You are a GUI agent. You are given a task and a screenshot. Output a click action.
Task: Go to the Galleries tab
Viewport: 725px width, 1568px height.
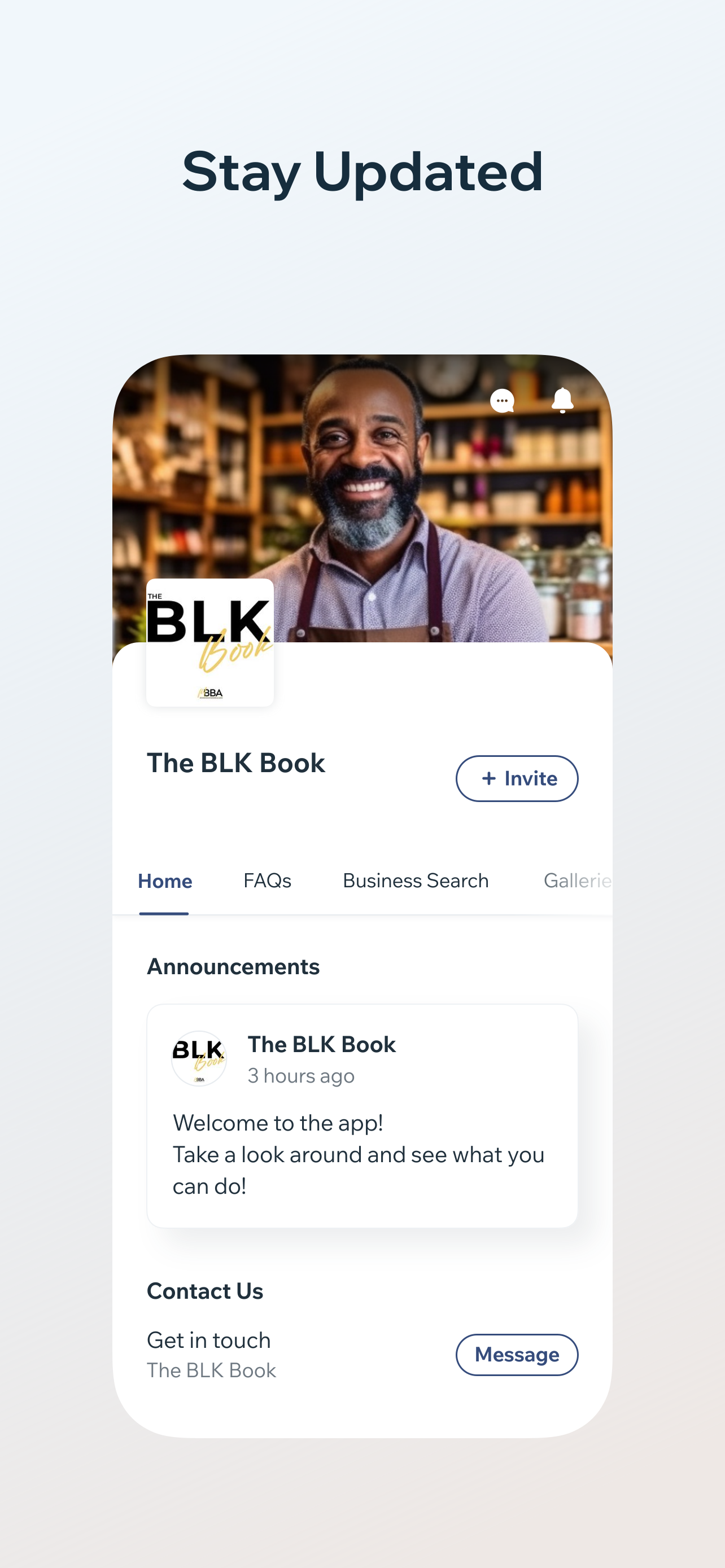[578, 880]
